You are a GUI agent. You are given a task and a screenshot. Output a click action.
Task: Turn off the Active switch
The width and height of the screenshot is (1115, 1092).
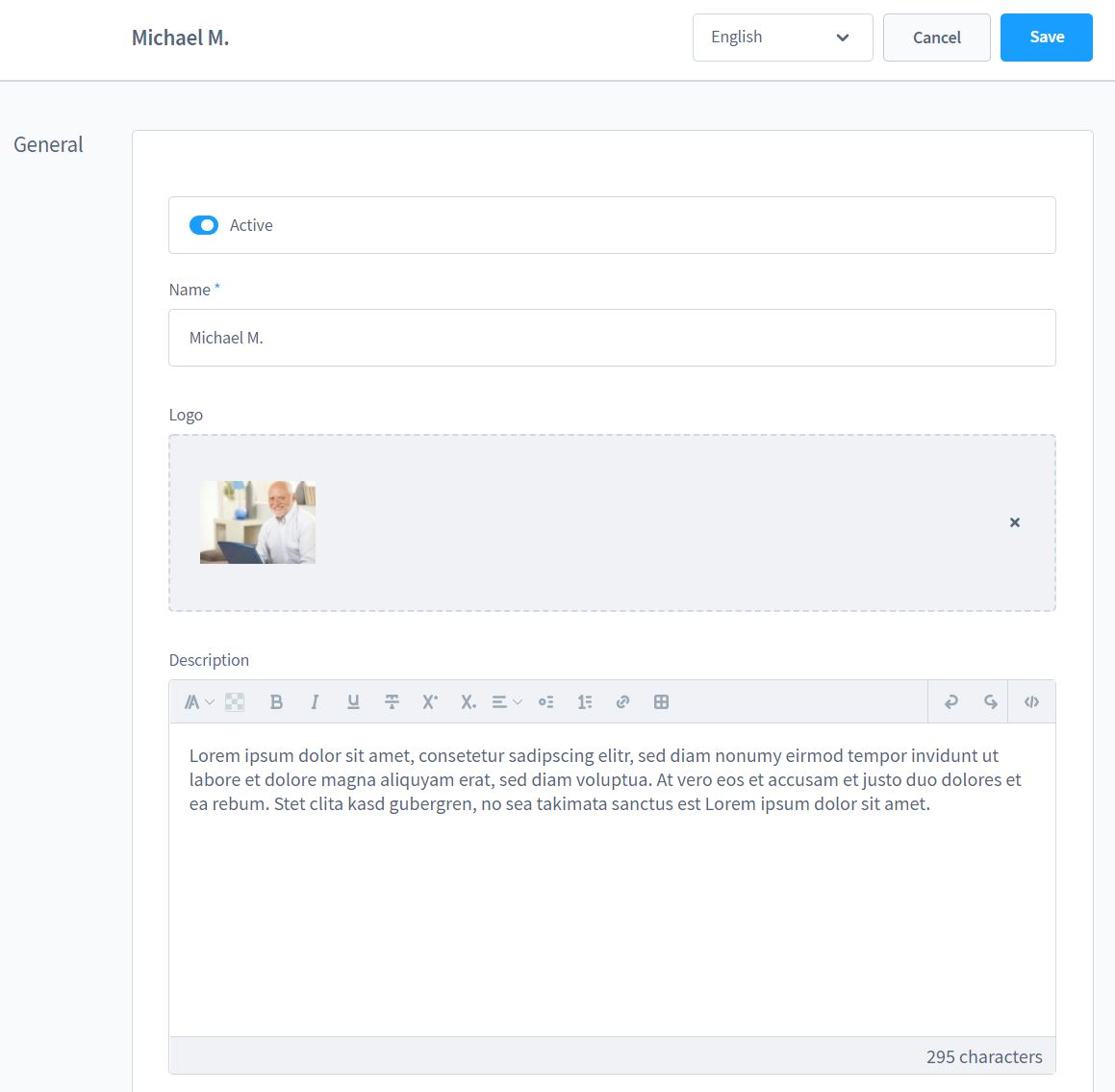tap(204, 225)
